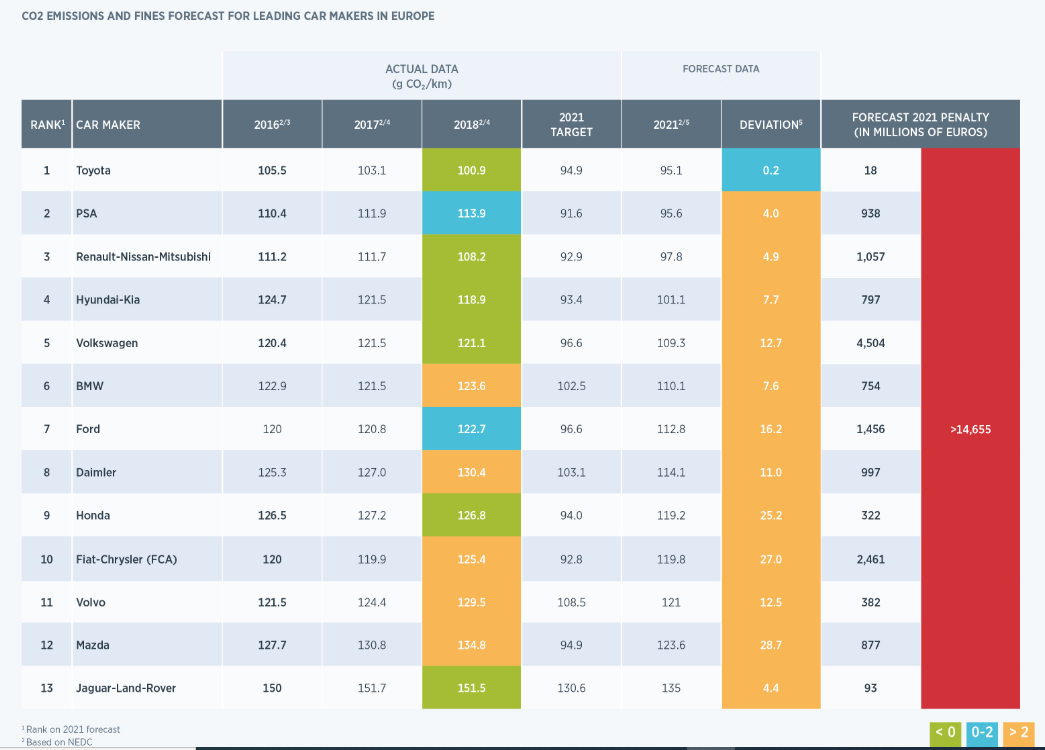
Task: Click the 'DEVIATION' column header
Action: (770, 125)
